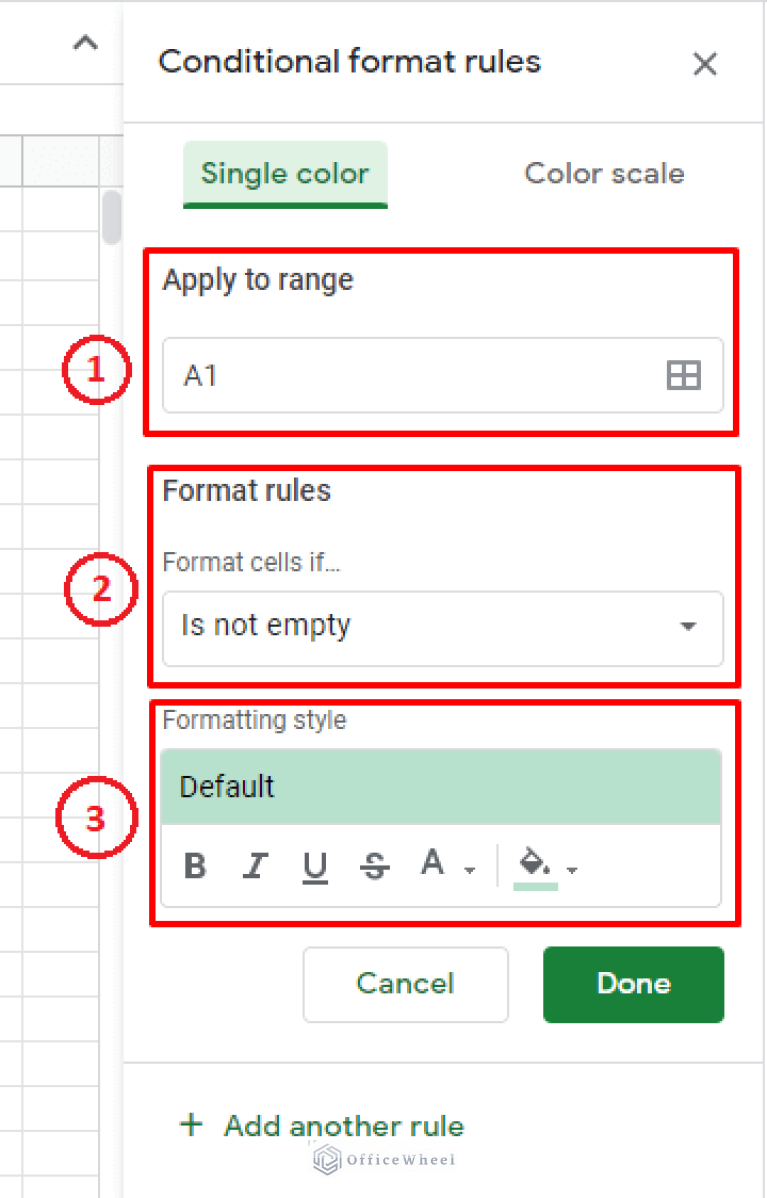Image resolution: width=767 pixels, height=1198 pixels.
Task: Click the Bold formatting icon
Action: 196,866
